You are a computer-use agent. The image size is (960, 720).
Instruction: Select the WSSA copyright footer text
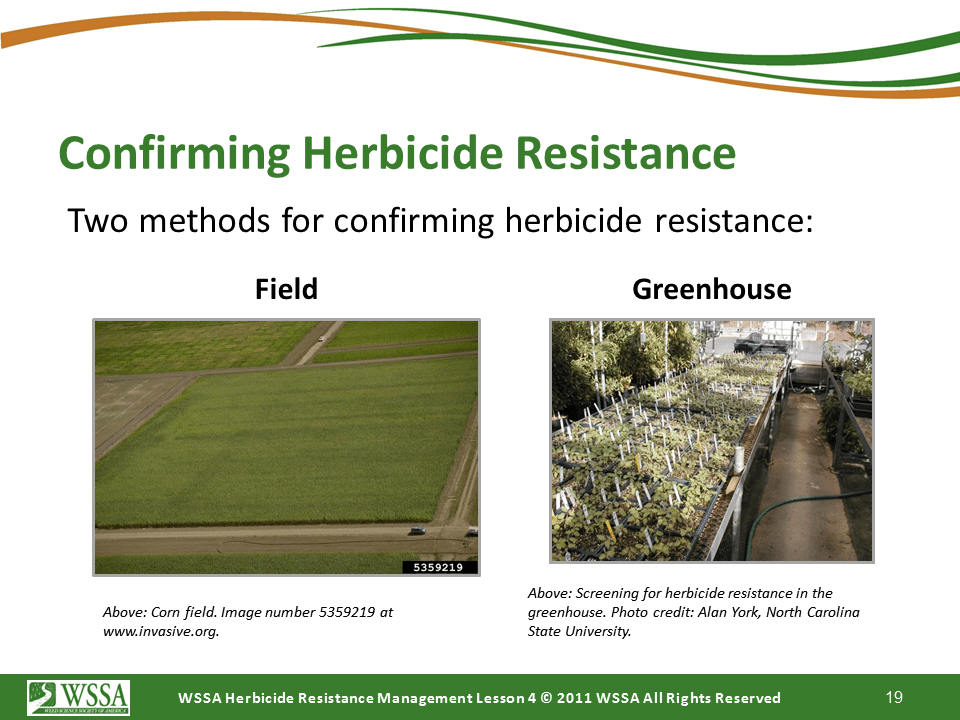tap(480, 697)
